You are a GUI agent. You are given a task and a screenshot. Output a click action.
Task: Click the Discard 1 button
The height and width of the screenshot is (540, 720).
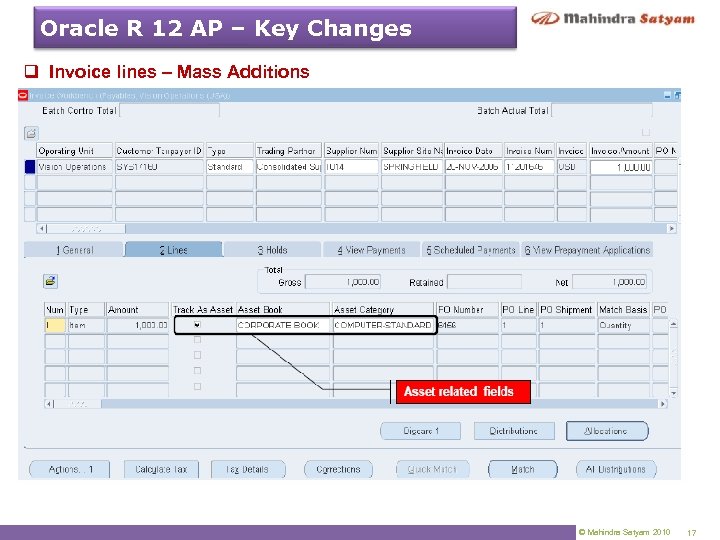tap(421, 431)
